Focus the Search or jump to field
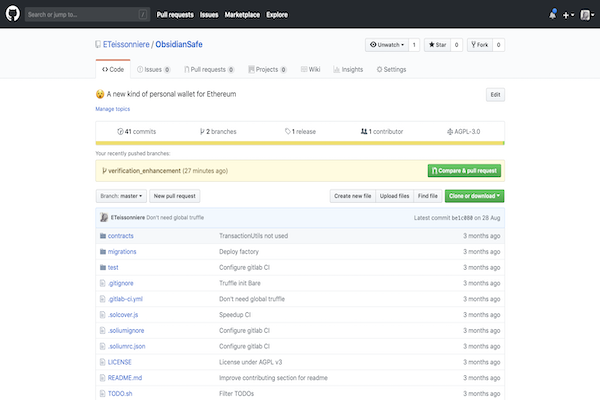Screen dimensions: 600x400 87,15
